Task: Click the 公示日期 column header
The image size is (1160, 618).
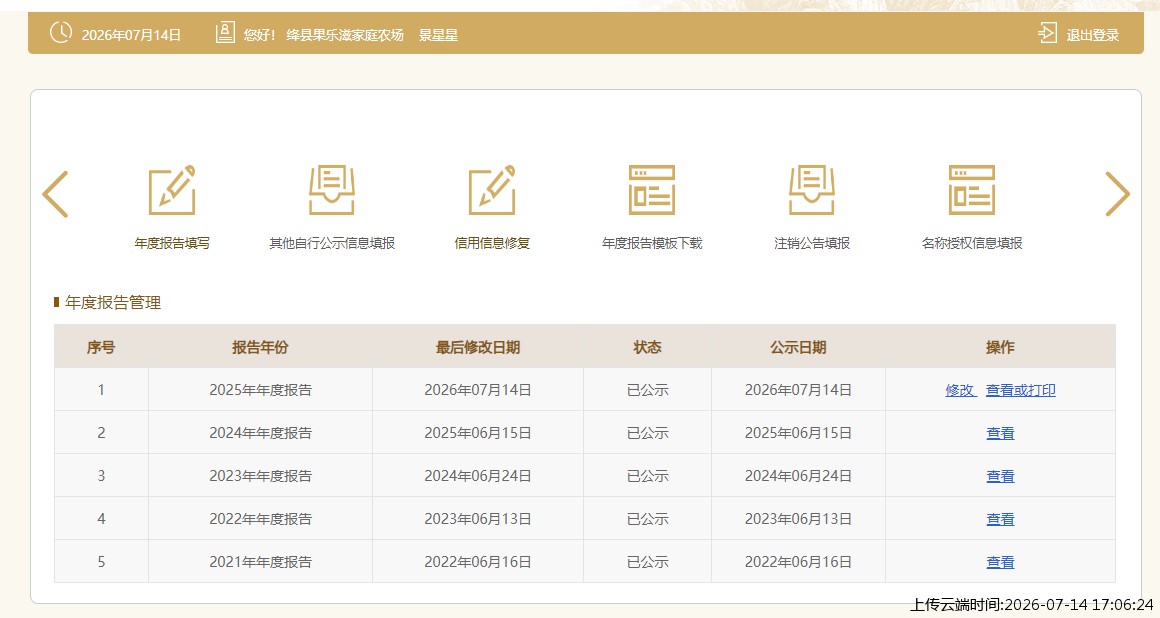Action: click(798, 347)
